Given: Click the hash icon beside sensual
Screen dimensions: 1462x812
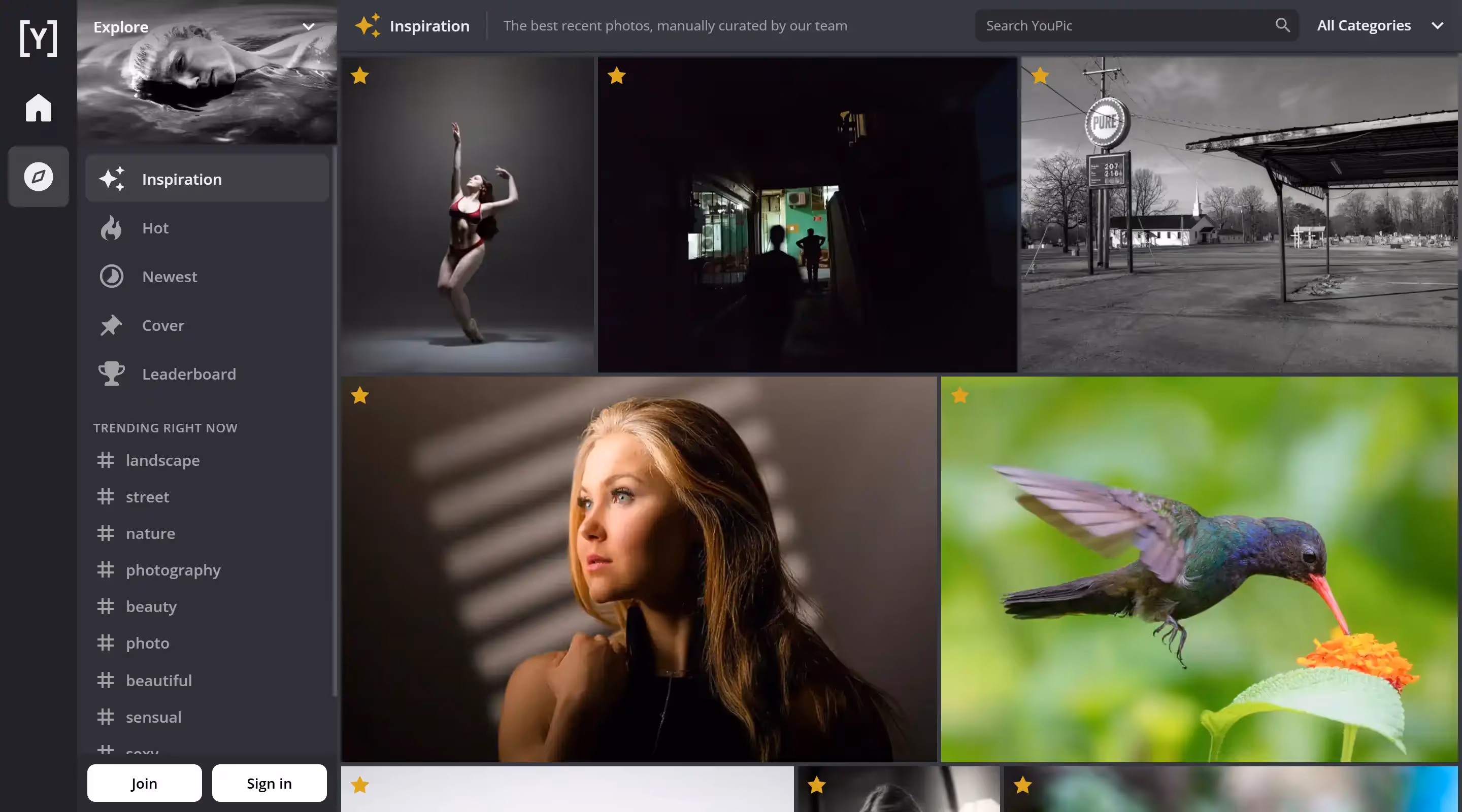Looking at the screenshot, I should (106, 717).
